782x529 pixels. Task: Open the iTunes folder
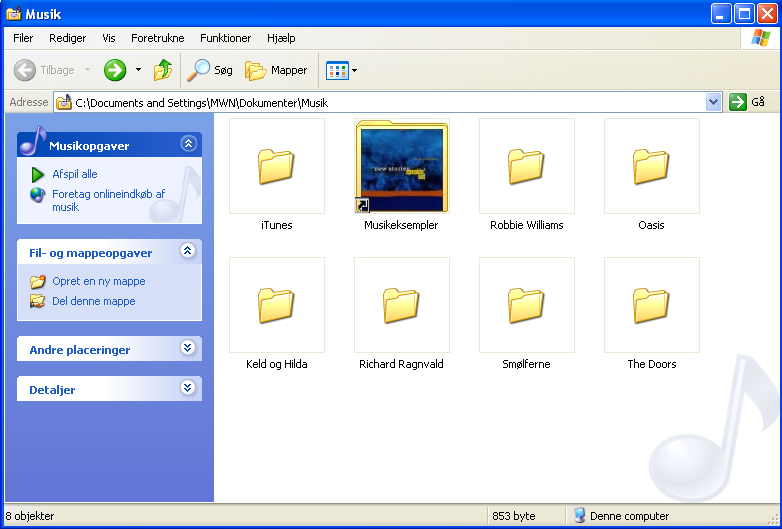coord(276,167)
